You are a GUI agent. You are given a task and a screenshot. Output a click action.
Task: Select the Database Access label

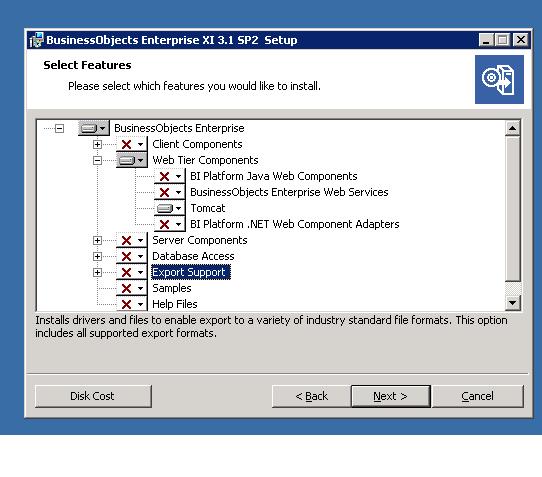(x=193, y=256)
